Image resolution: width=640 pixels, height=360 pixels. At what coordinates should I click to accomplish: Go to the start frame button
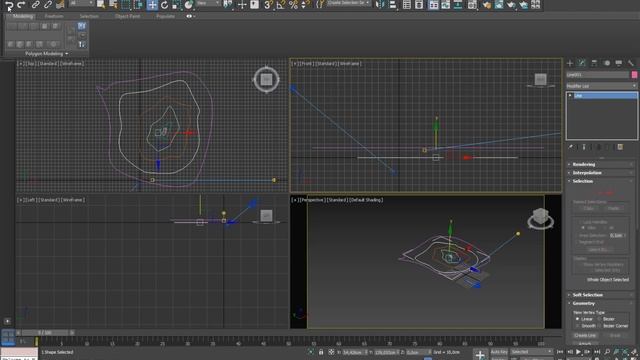tap(560, 352)
